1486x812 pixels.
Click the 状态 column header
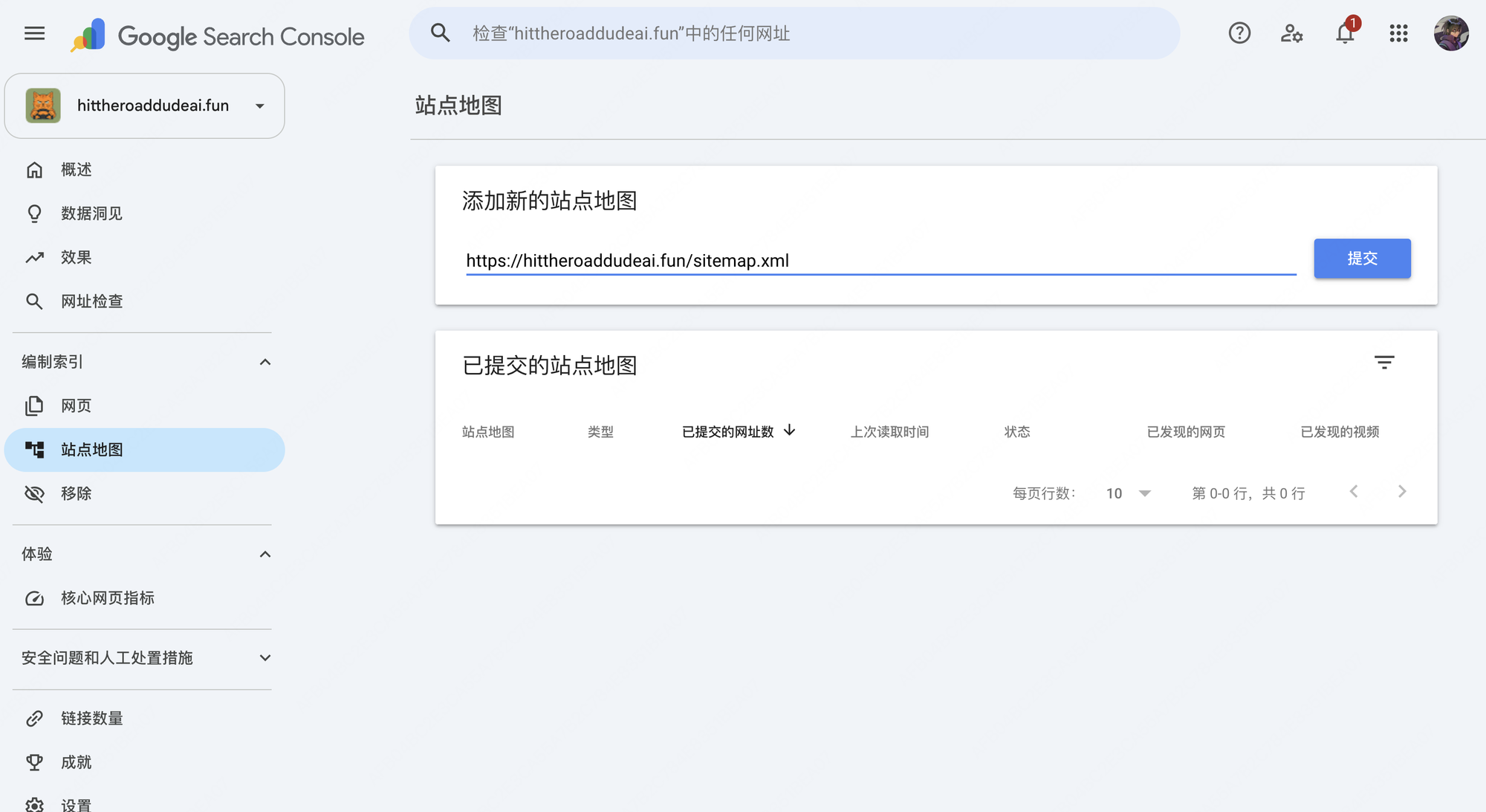click(x=1017, y=432)
